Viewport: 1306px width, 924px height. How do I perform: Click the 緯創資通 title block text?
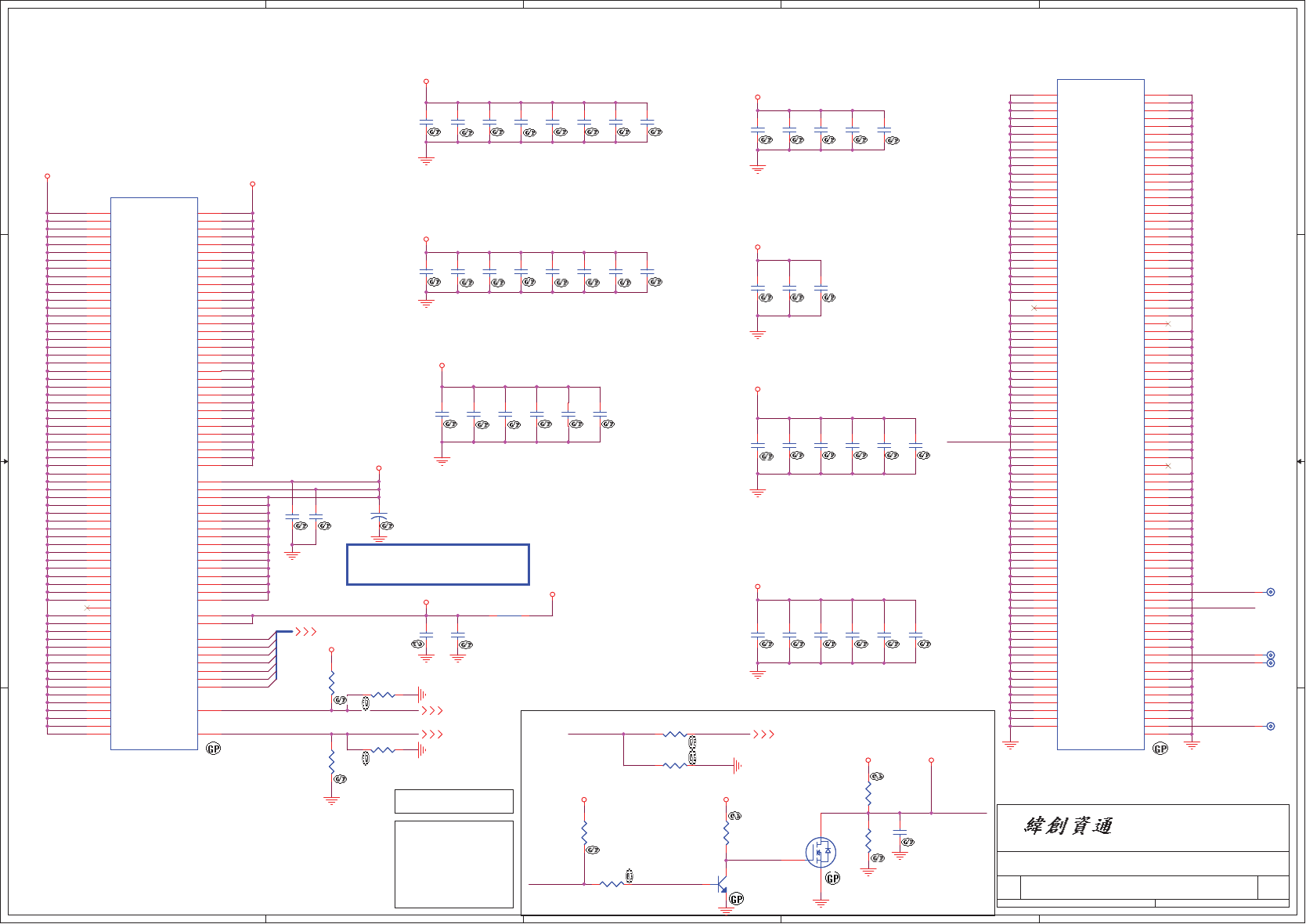pos(1069,826)
